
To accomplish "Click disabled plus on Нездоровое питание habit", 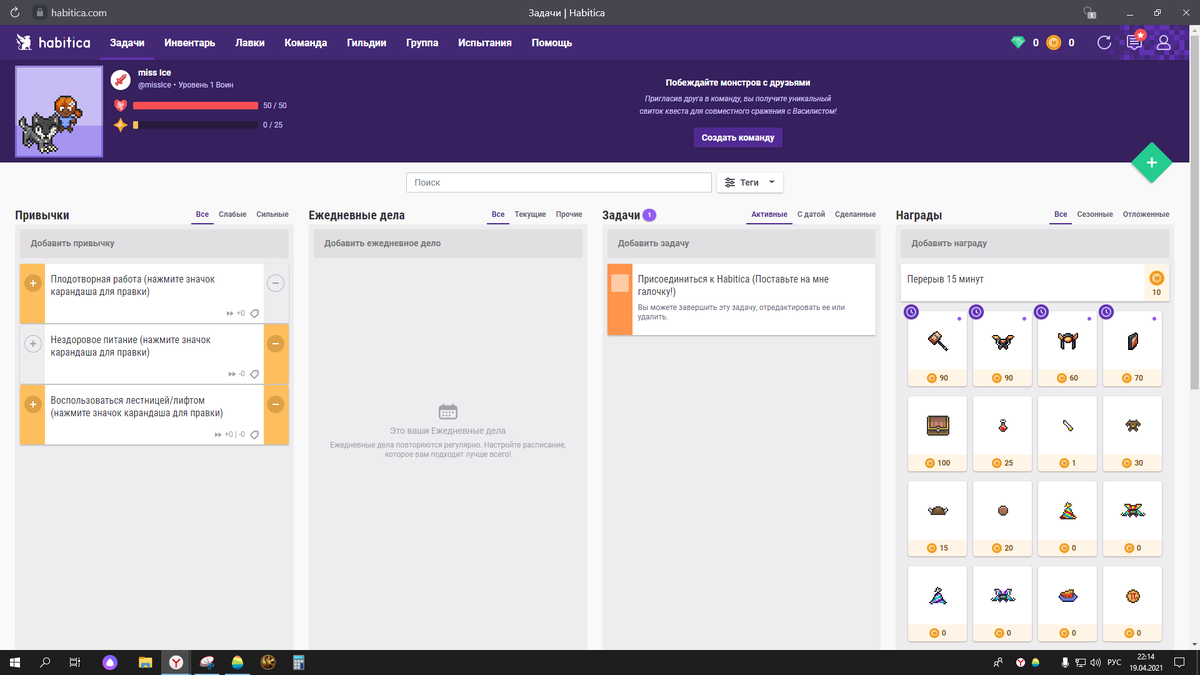I will 32,344.
